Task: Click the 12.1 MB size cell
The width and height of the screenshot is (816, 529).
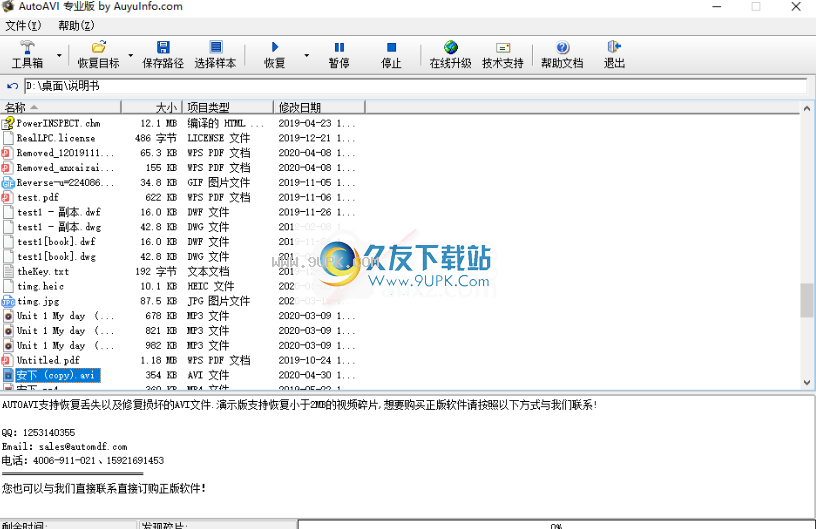Action: [159, 123]
